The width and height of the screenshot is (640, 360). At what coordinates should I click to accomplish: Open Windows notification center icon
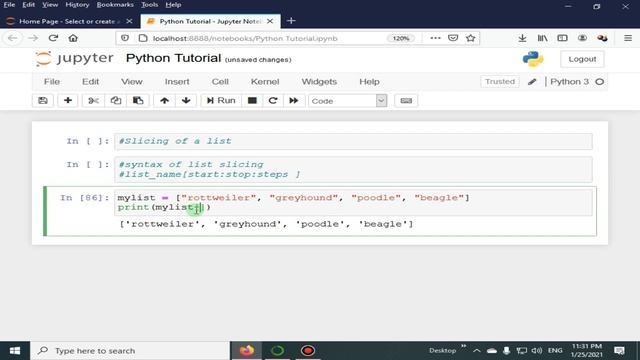619,351
